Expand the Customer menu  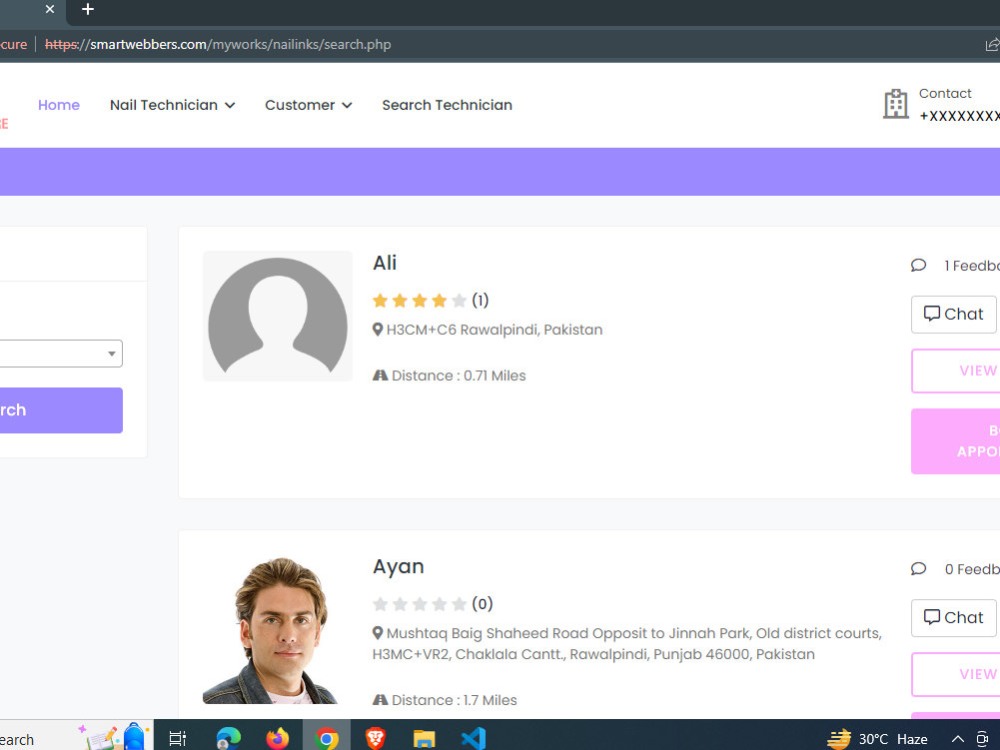coord(308,105)
